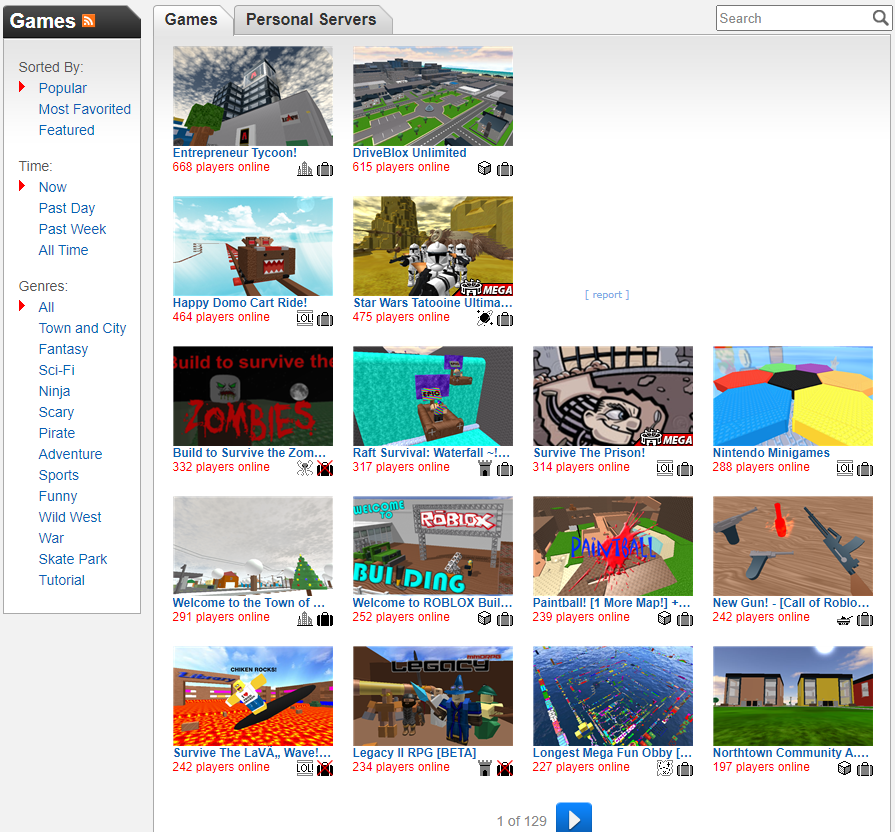
Task: Sort games by Popular
Action: [x=63, y=88]
